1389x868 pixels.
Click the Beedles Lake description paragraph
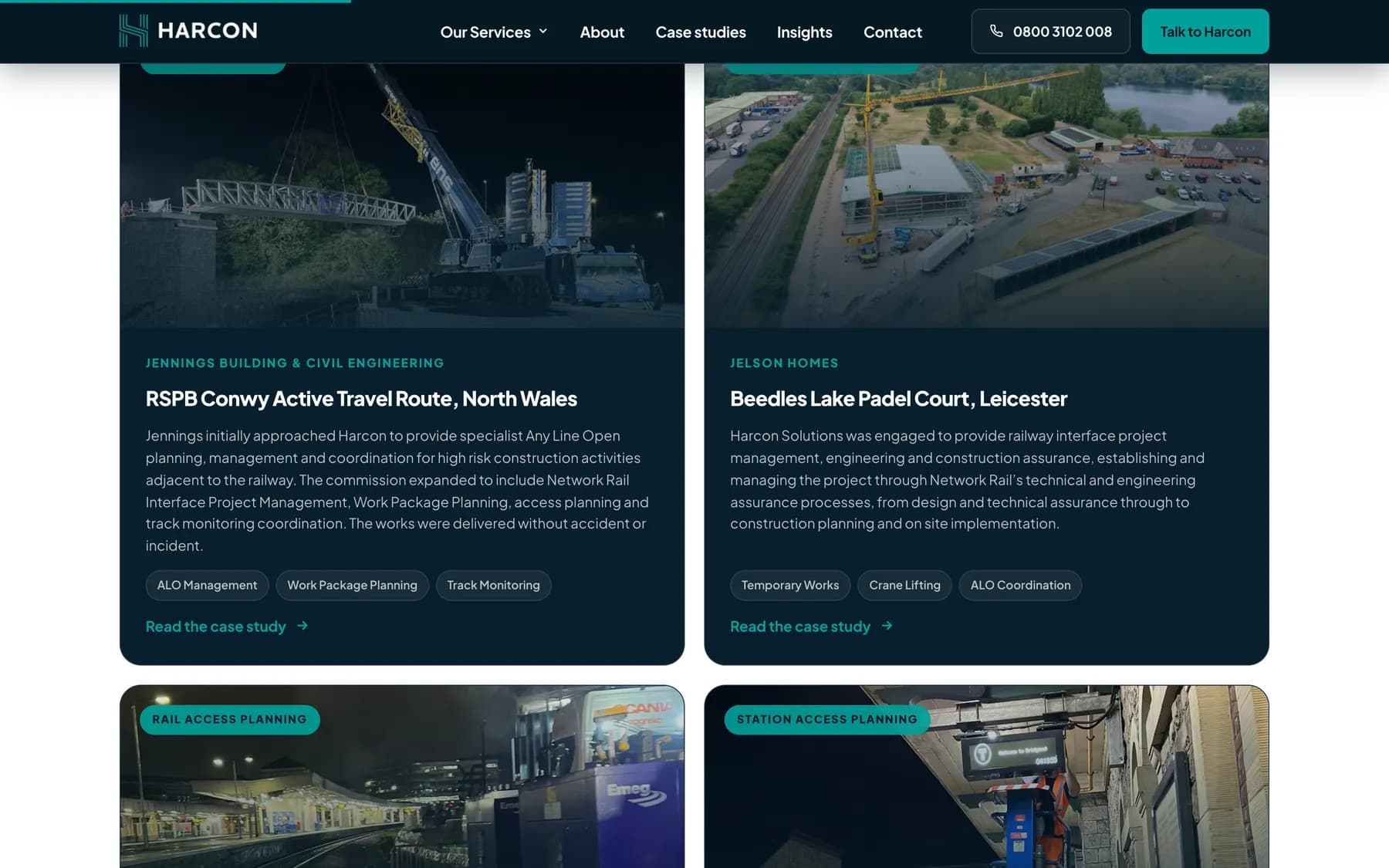968,480
